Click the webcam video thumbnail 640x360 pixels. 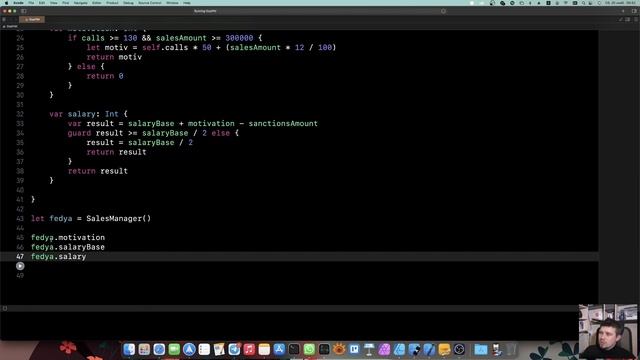608,331
